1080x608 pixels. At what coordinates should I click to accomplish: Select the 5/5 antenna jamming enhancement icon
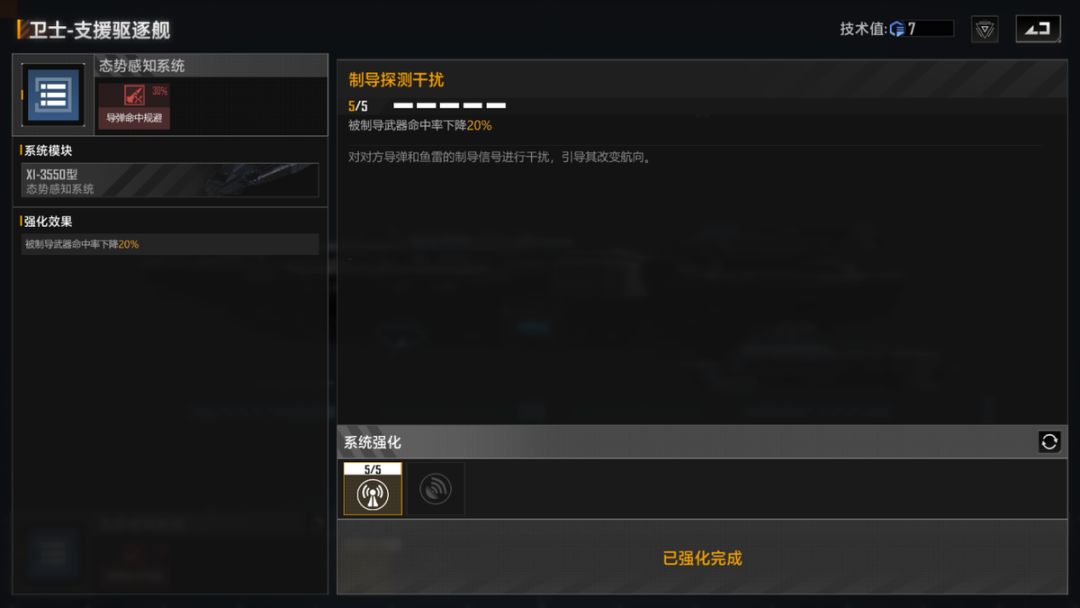(x=373, y=489)
